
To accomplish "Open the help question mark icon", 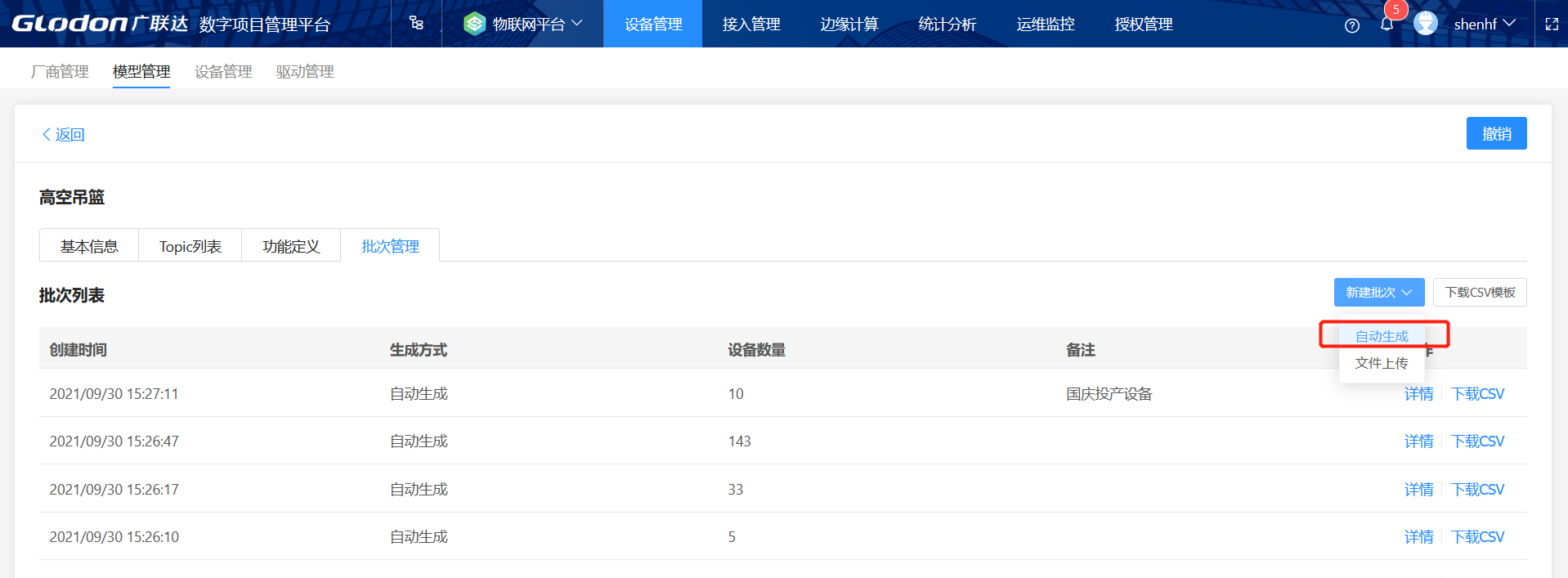I will (x=1352, y=25).
